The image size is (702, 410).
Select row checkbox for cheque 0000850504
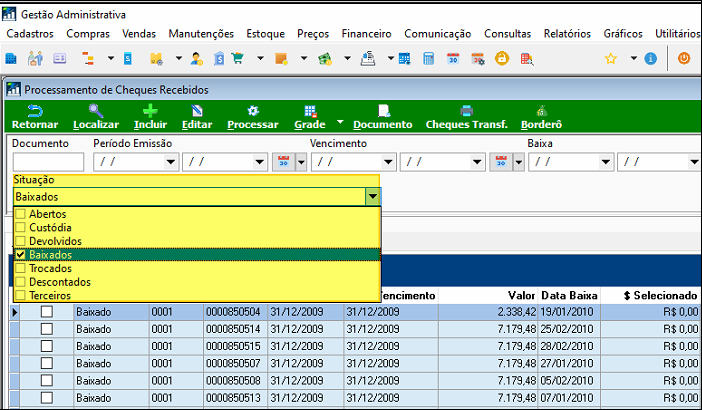point(46,312)
